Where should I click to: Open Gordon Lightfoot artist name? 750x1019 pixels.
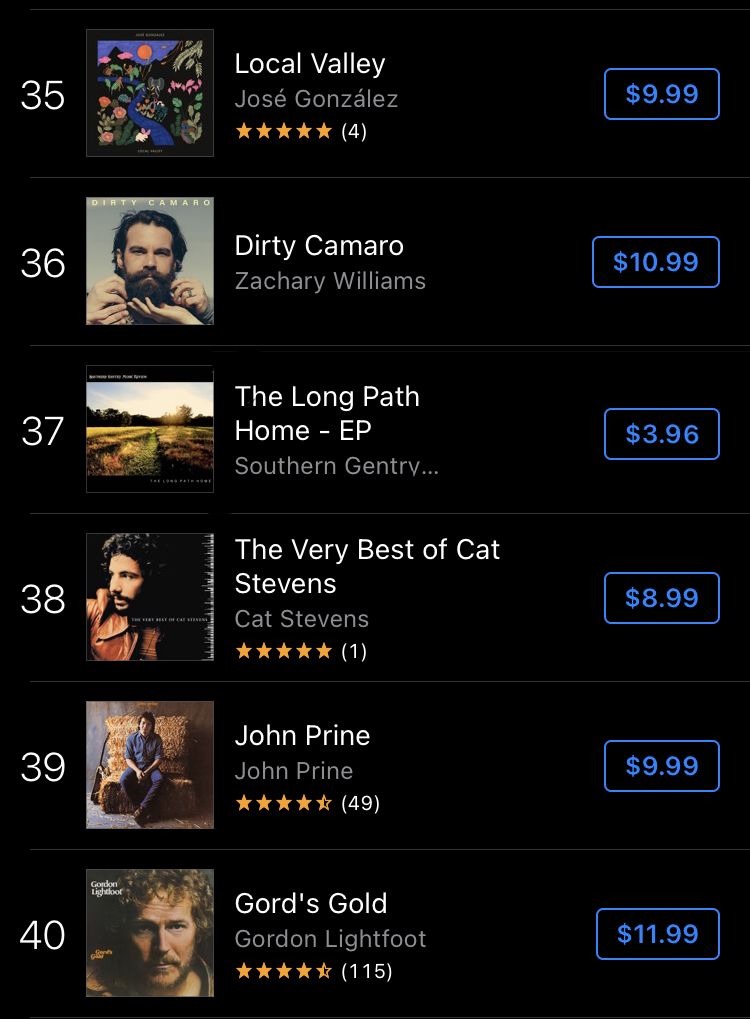click(x=330, y=939)
